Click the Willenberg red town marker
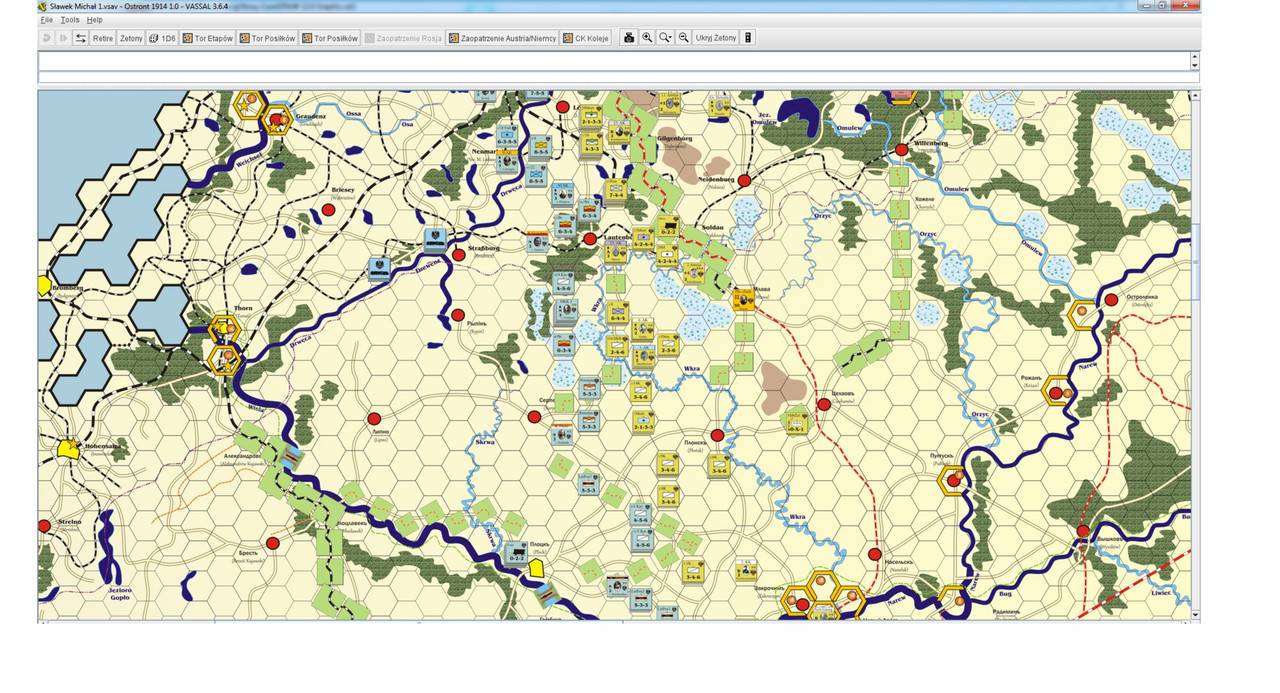This screenshot has width=1280, height=693. coord(901,149)
